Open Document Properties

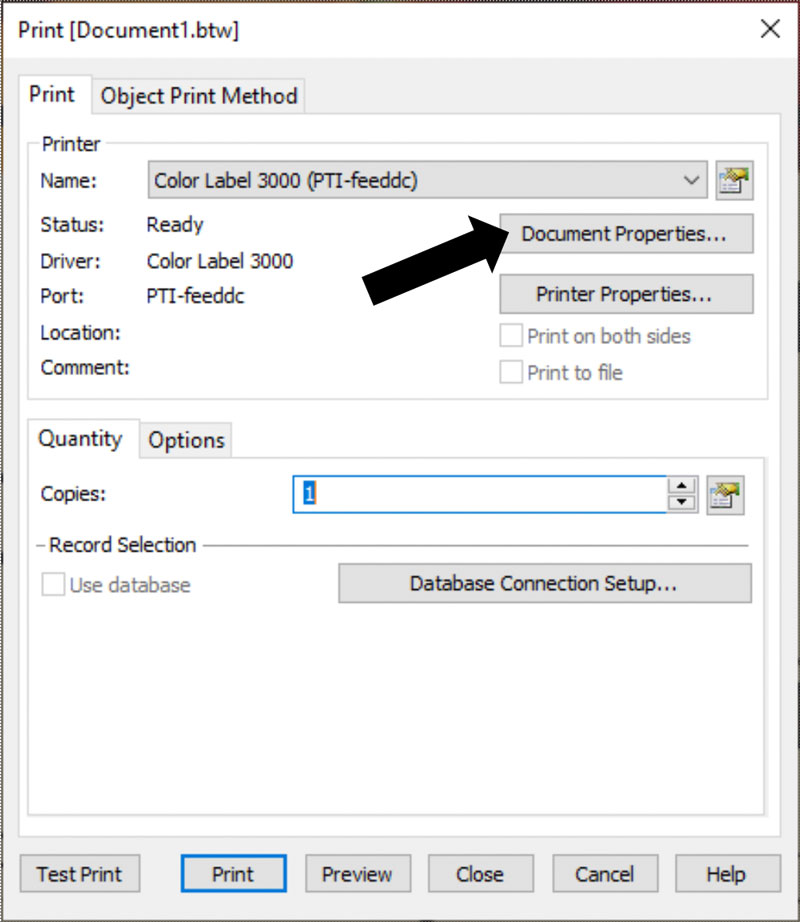click(626, 234)
